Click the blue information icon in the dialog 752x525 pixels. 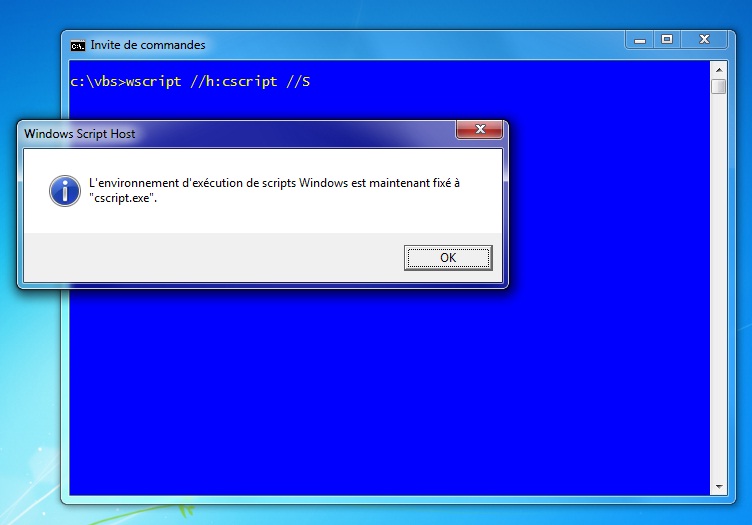point(65,190)
